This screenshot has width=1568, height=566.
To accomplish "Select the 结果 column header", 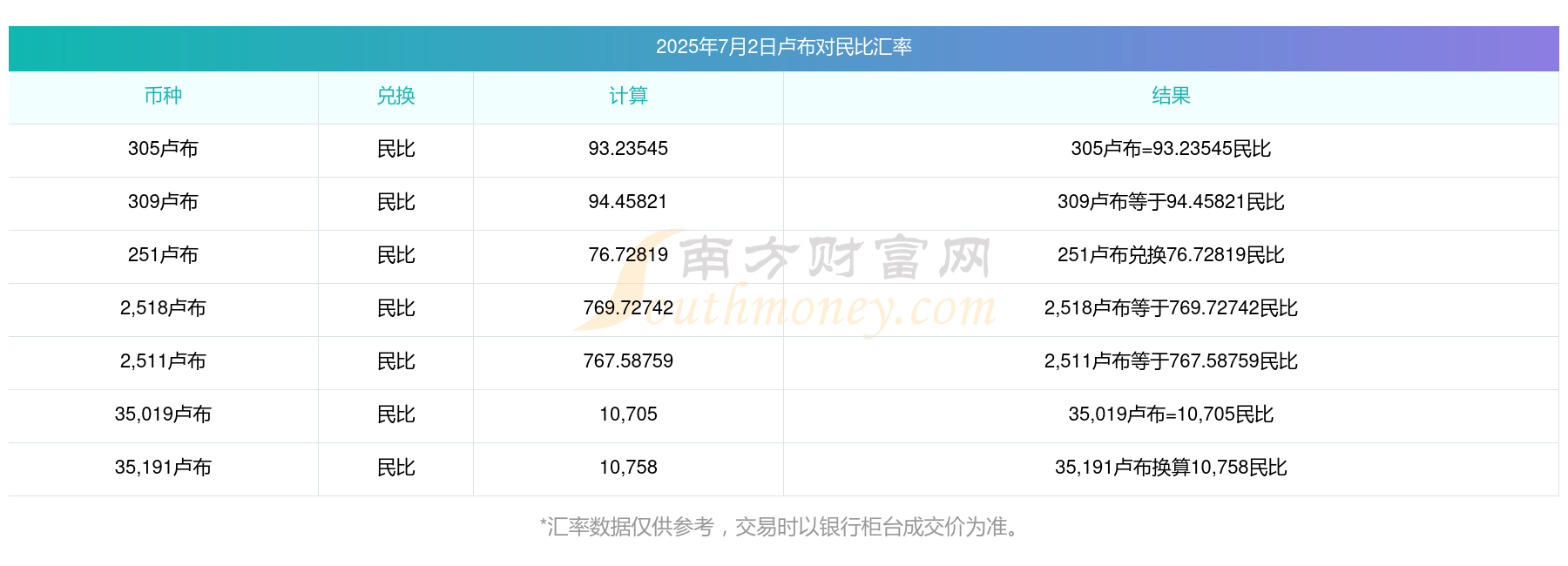I will coord(1171,96).
